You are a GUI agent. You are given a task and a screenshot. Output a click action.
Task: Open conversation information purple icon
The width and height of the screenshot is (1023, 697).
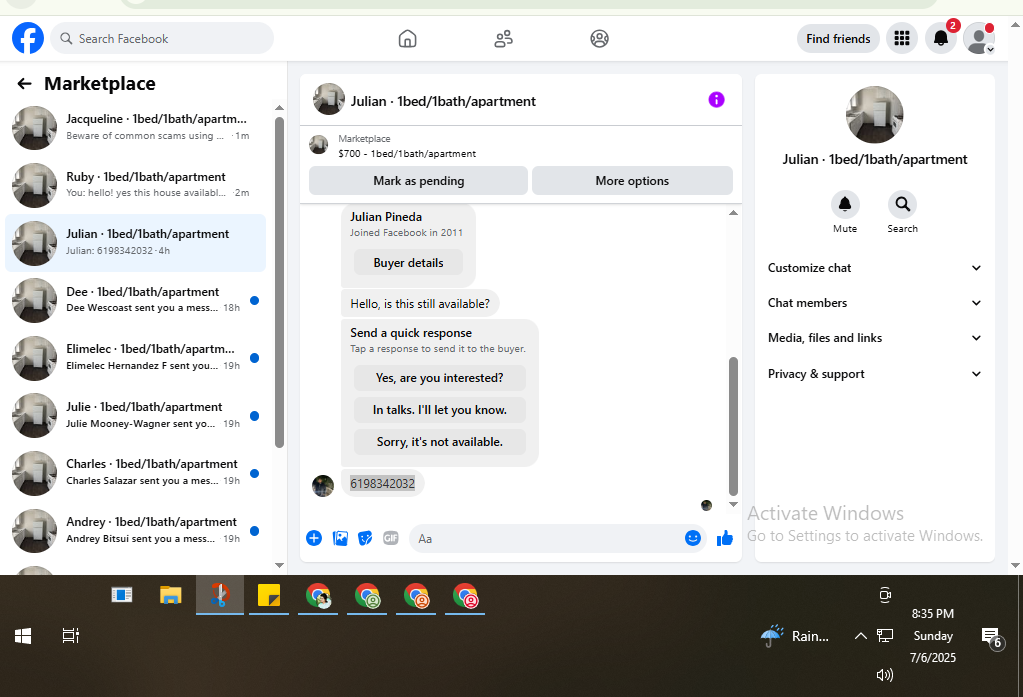tap(716, 100)
